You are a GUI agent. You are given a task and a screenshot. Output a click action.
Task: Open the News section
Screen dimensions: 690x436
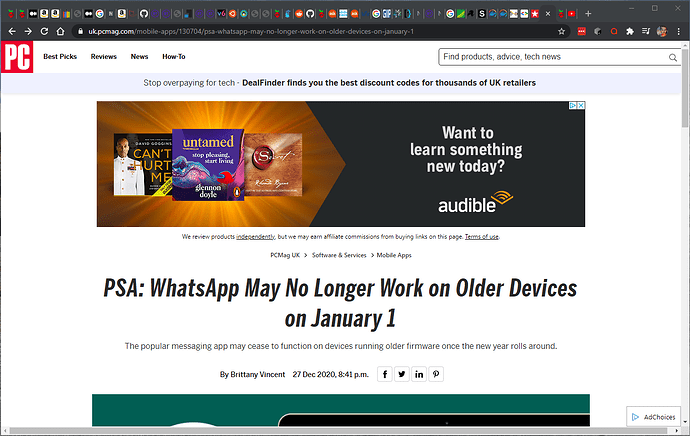point(139,56)
